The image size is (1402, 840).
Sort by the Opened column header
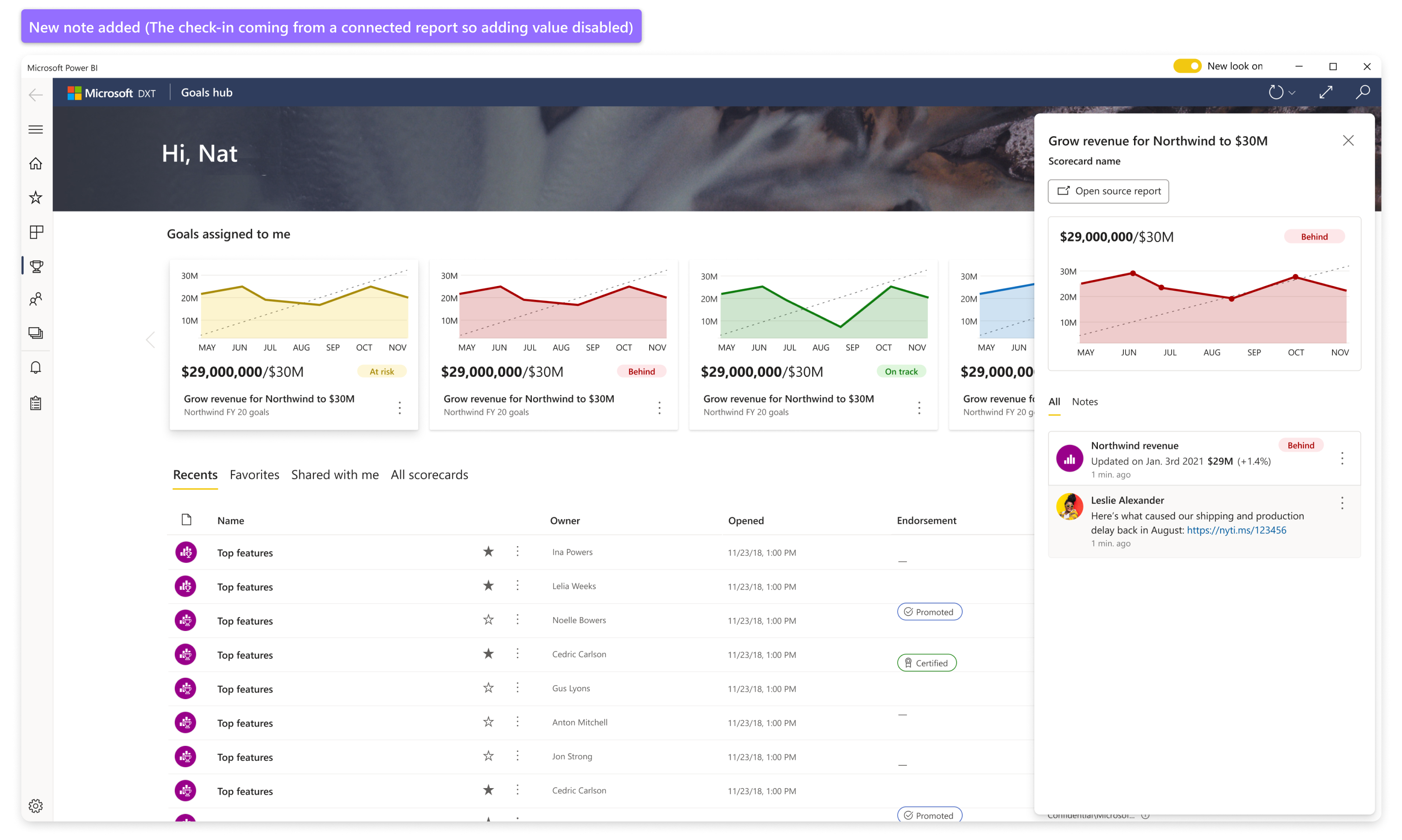pyautogui.click(x=746, y=520)
